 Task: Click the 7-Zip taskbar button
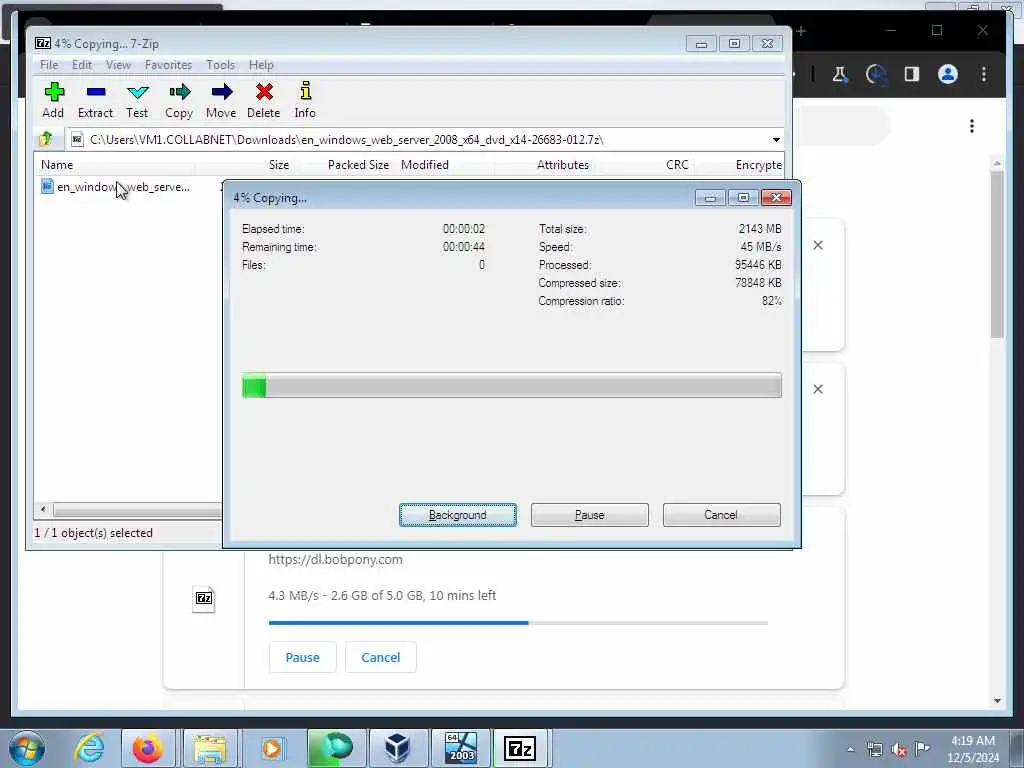[521, 748]
